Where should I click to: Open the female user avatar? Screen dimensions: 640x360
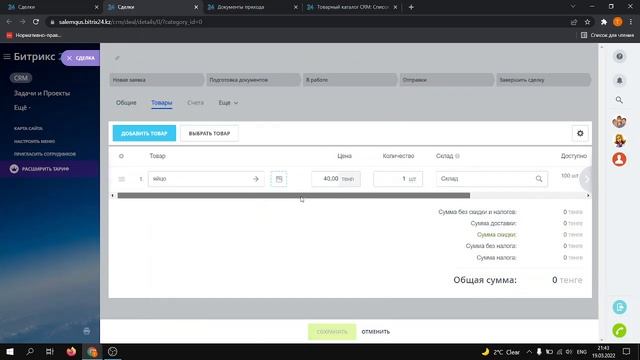[619, 140]
